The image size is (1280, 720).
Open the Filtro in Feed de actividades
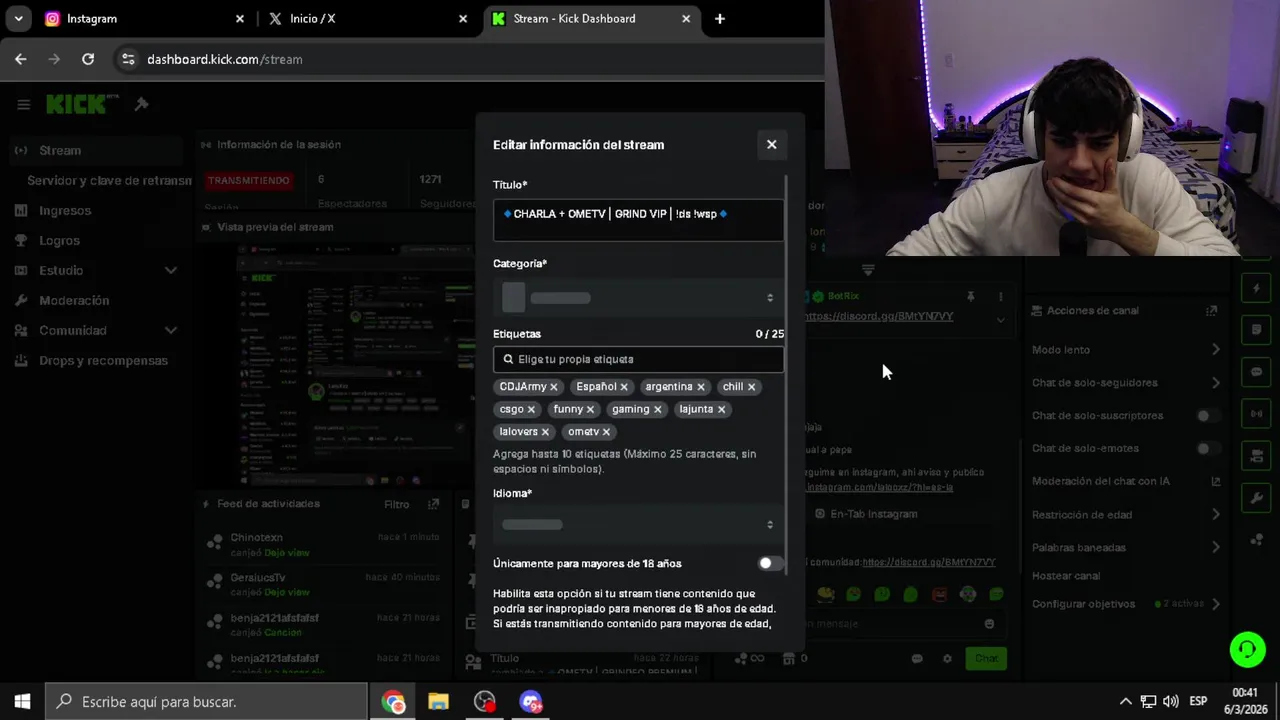[396, 505]
